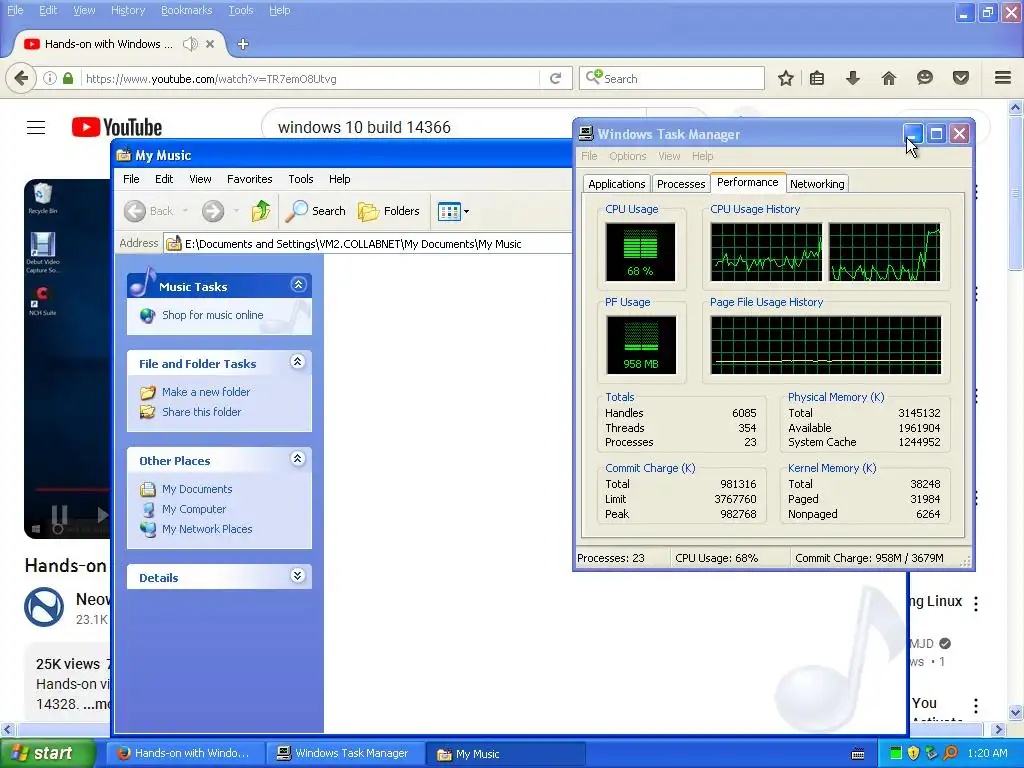Open Favorites menu in My Music window
Screen dimensions: 1024x768
click(x=249, y=179)
